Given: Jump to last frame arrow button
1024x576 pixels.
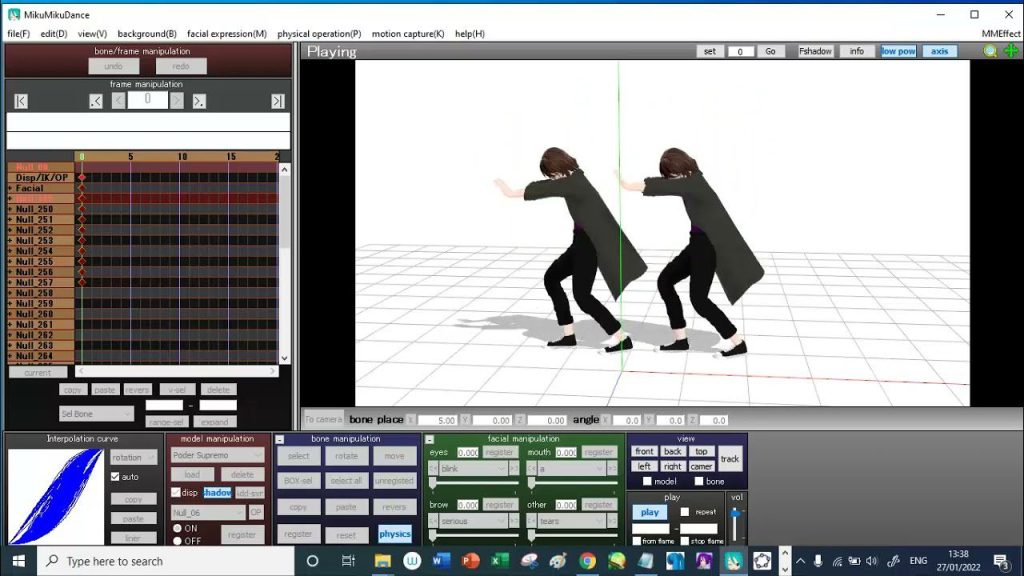Looking at the screenshot, I should tap(277, 101).
